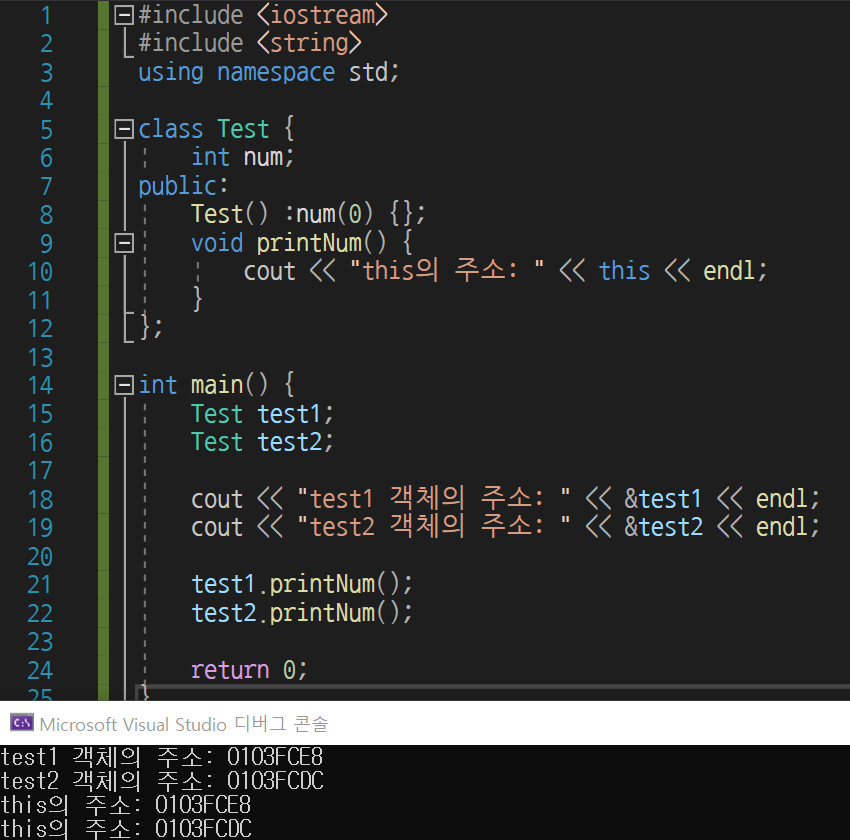The width and height of the screenshot is (850, 840).
Task: Collapse the #include block fold marker
Action: click(x=124, y=15)
